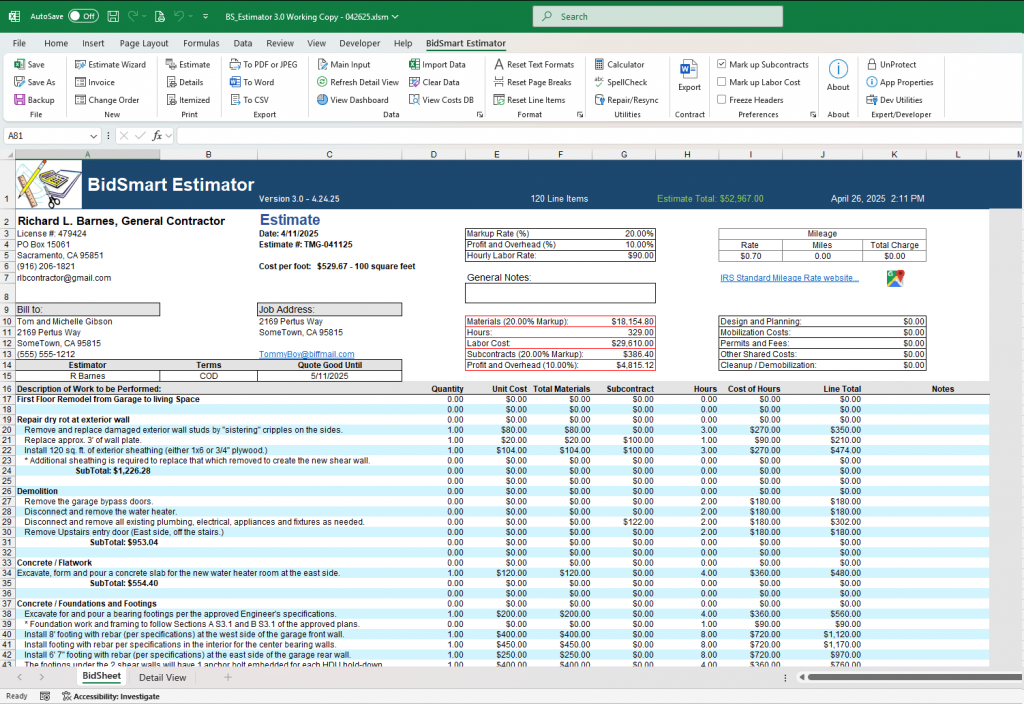Open Quick Access Toolbar customize dropdown
This screenshot has width=1024, height=704.
(205, 16)
